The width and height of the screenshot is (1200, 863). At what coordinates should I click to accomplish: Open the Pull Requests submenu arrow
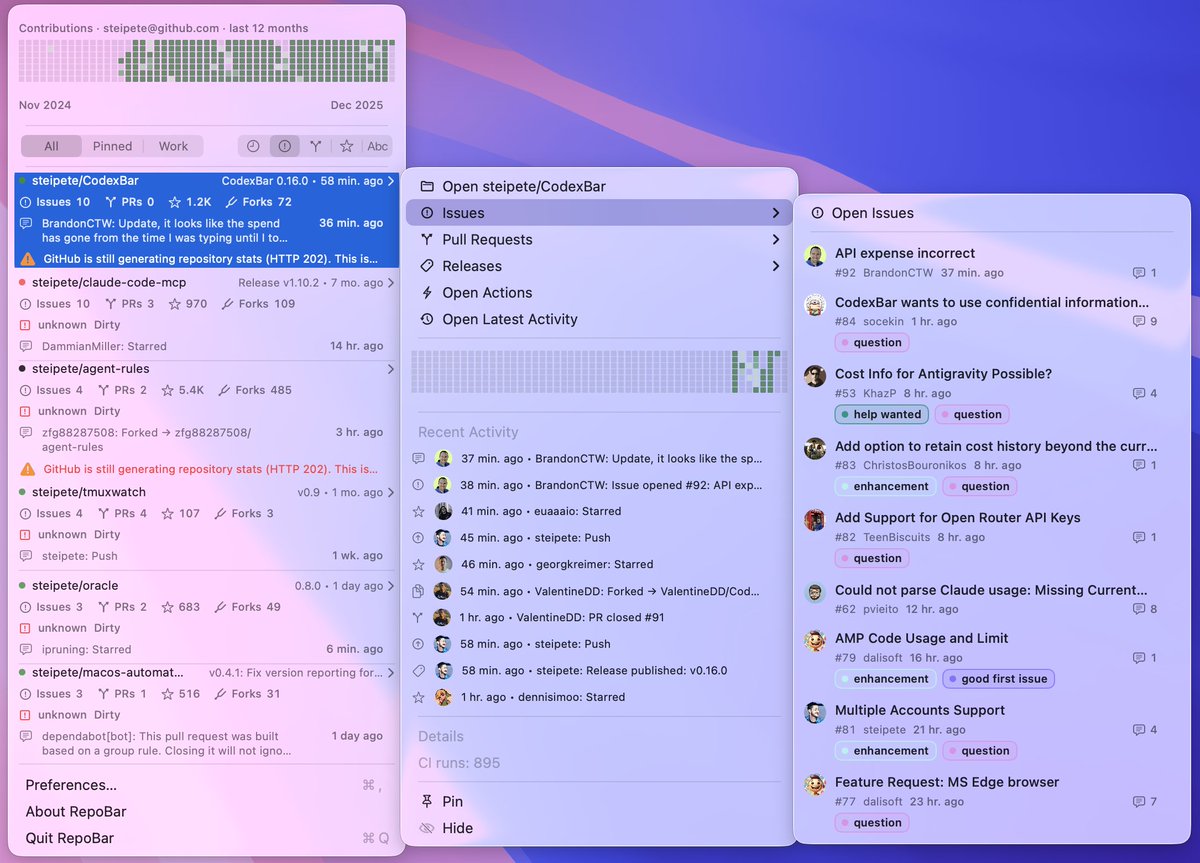(776, 240)
